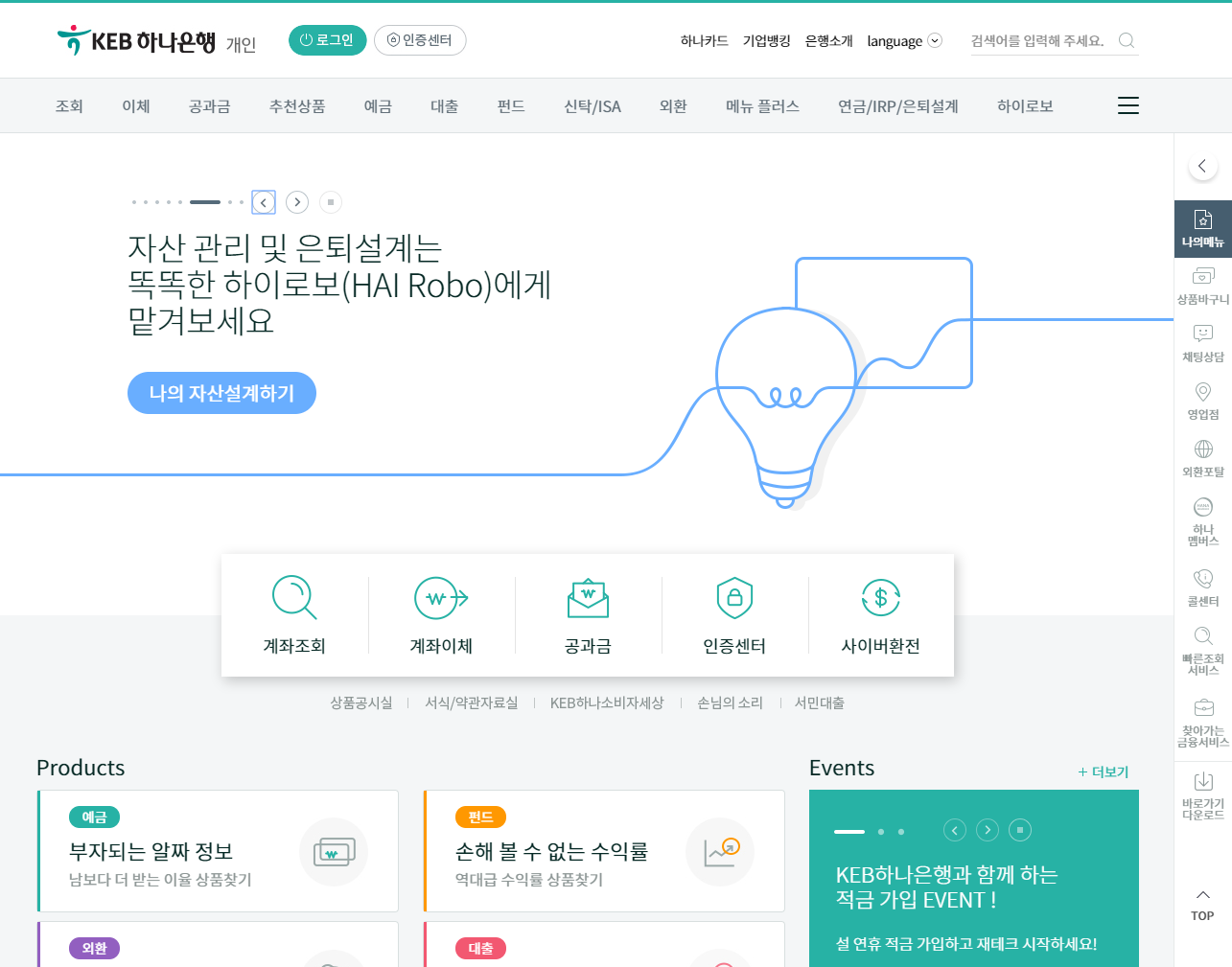
Task: Open 추천상품 menu
Action: coord(297,106)
